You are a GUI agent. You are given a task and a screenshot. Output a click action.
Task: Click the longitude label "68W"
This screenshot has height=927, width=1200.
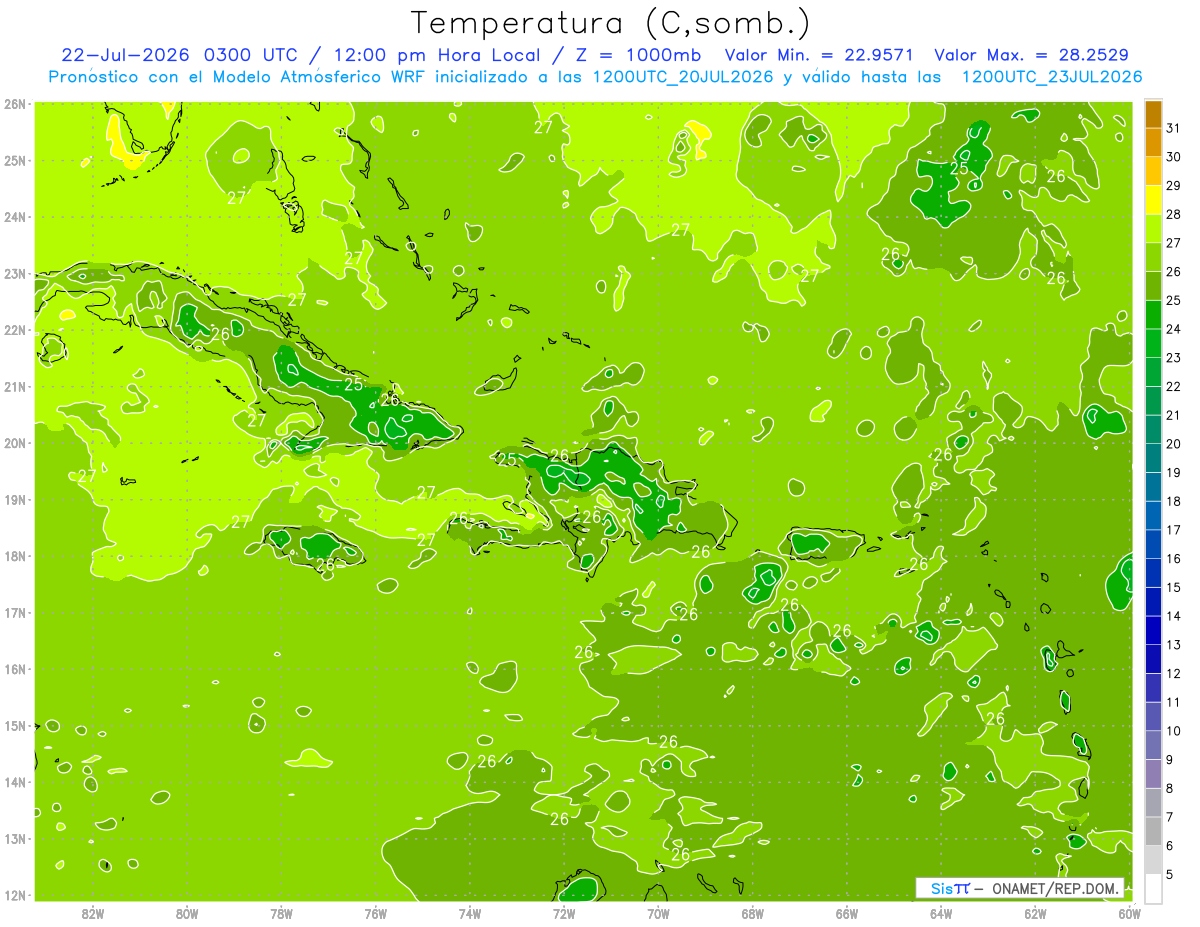coord(753,913)
